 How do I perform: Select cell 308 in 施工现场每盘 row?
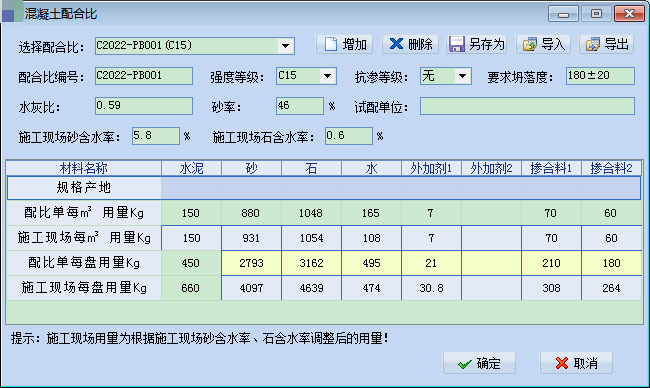pos(551,288)
